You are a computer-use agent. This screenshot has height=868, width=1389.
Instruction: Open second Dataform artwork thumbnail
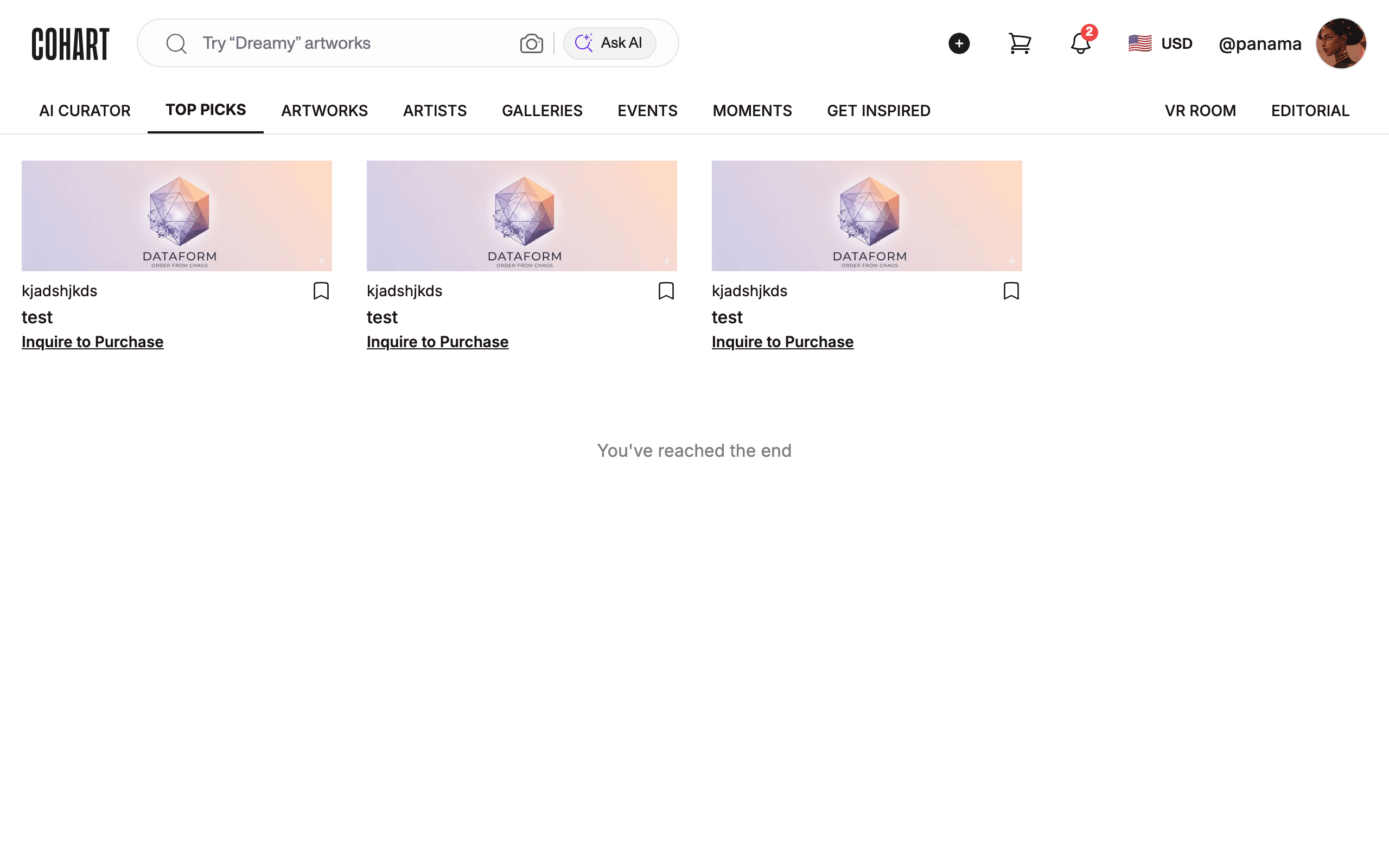(522, 216)
